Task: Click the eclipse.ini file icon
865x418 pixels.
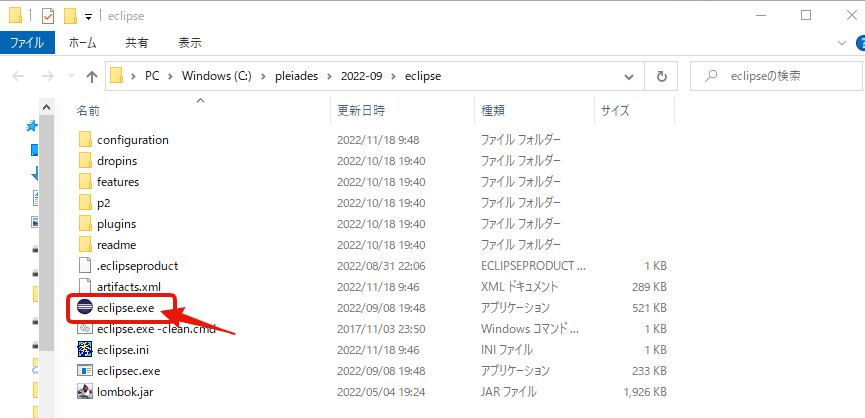Action: point(84,349)
